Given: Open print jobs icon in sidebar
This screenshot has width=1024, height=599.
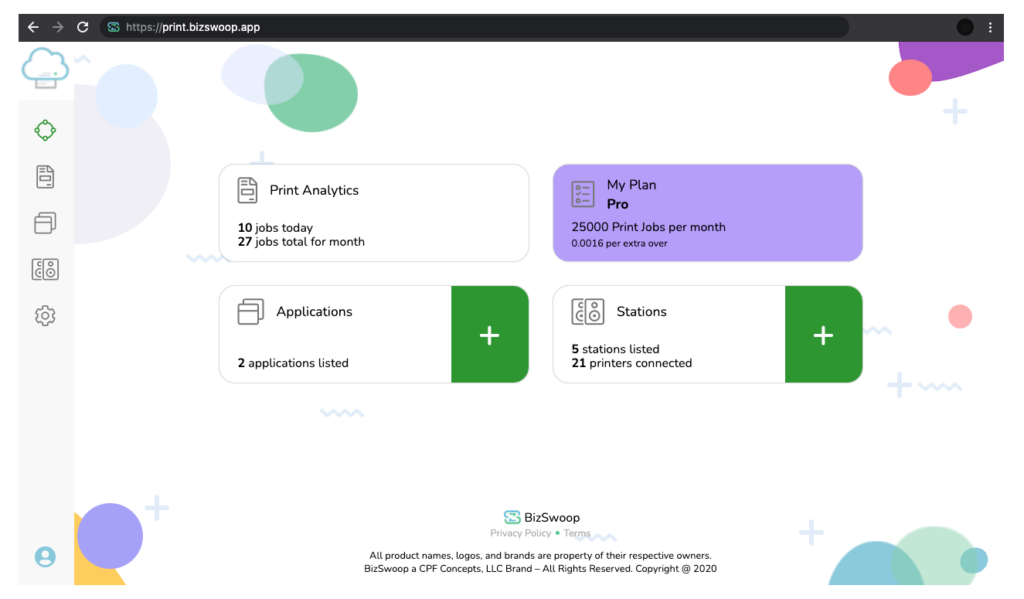Looking at the screenshot, I should [x=45, y=177].
